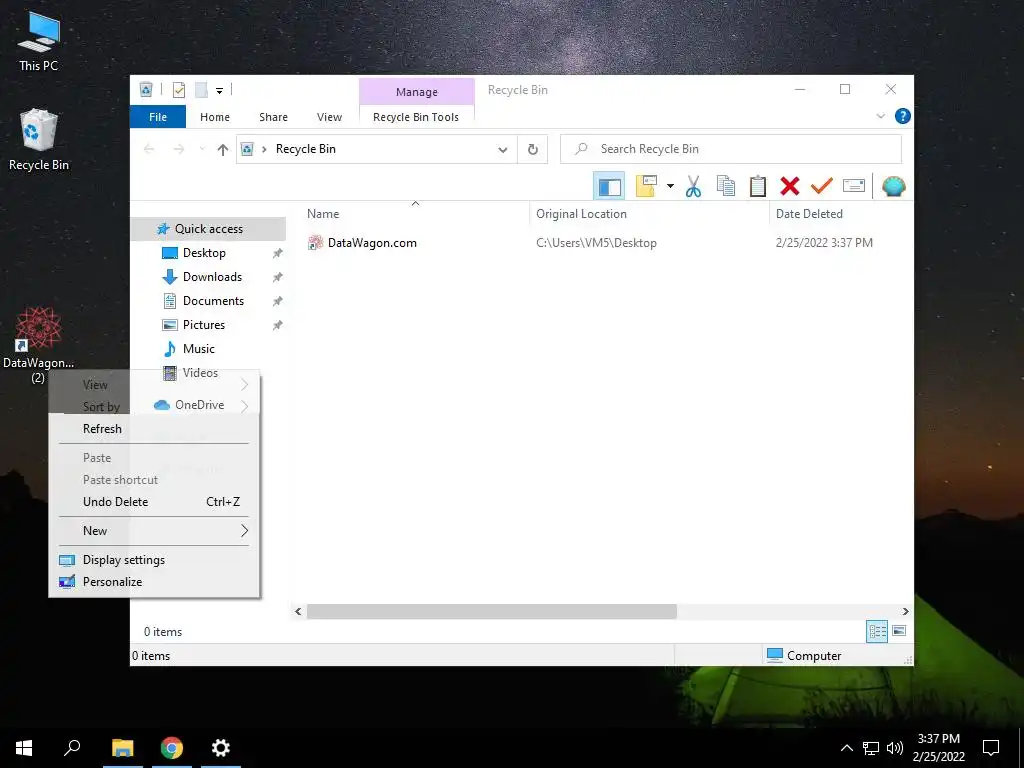Click the chevron before Recycle Bin in address bar
Screen dimensions: 1024x768
point(264,150)
